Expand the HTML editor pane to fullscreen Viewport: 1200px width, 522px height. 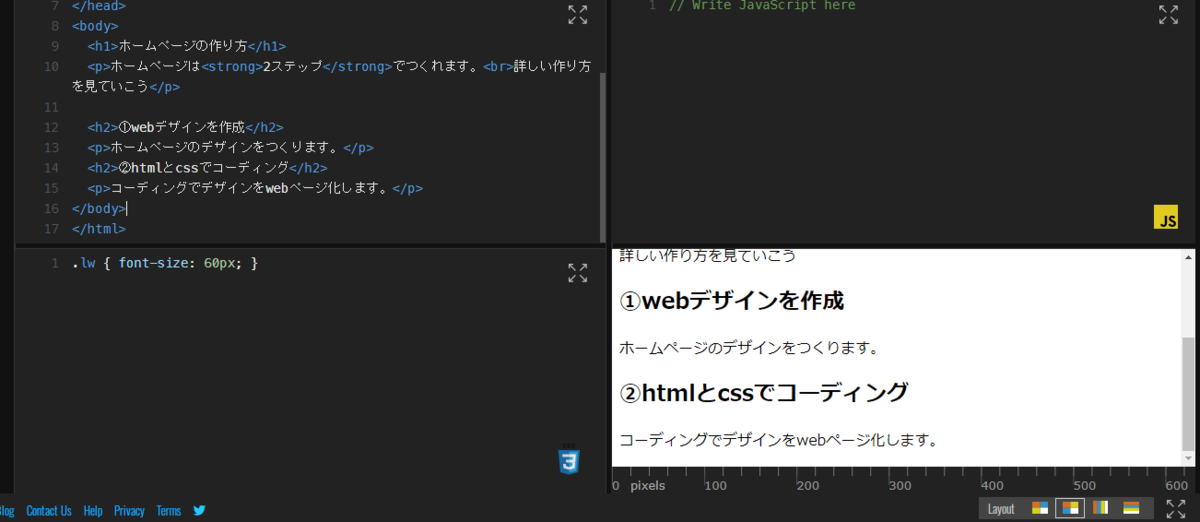pos(578,14)
